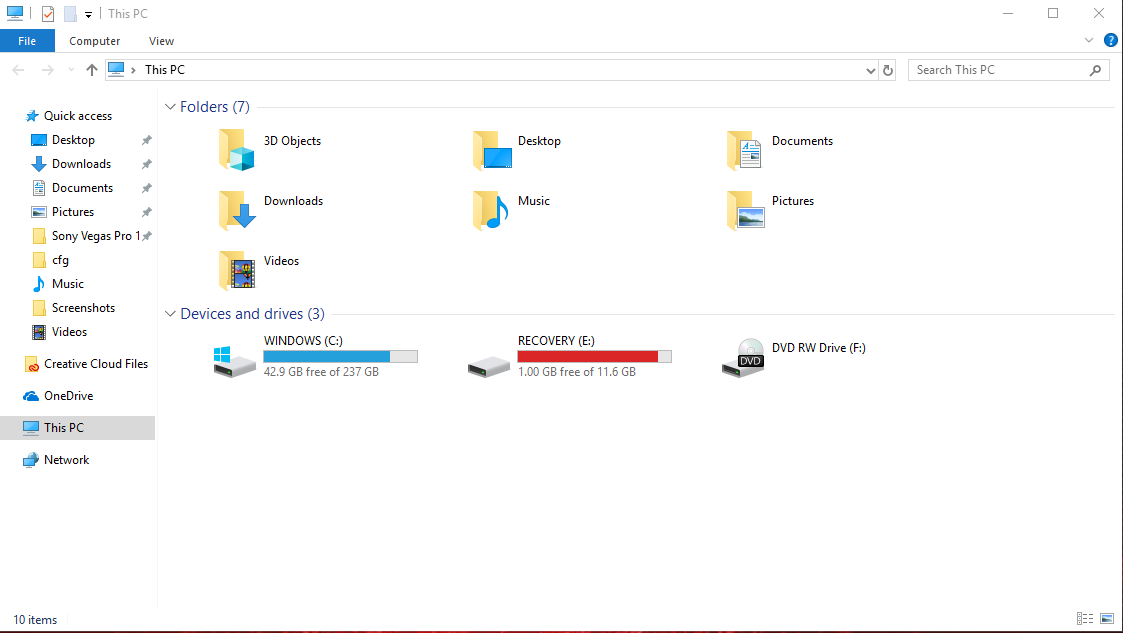Click the New Folder icon in Quick Access Toolbar
This screenshot has height=633, width=1123.
coord(70,13)
